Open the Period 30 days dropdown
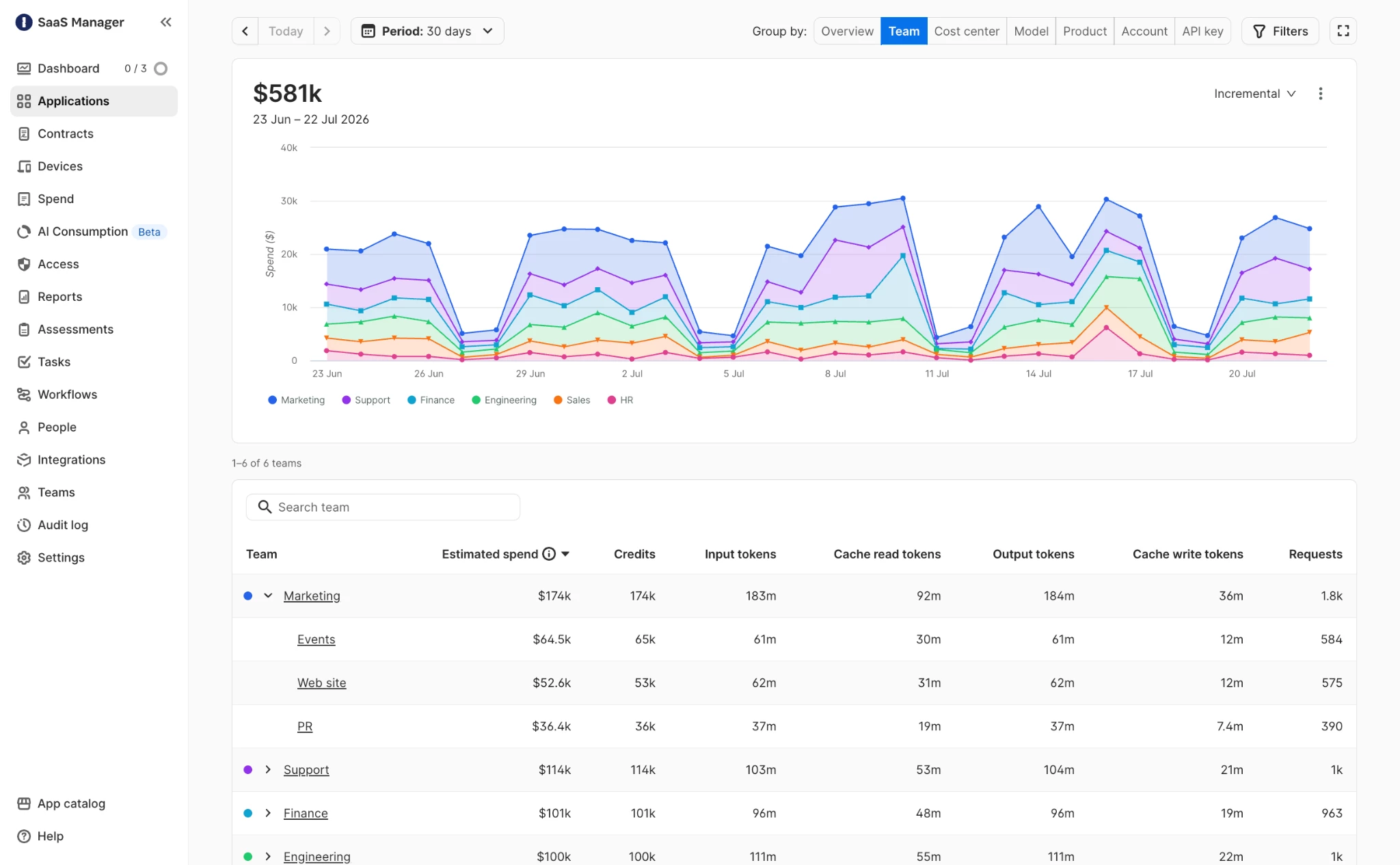 [x=427, y=31]
